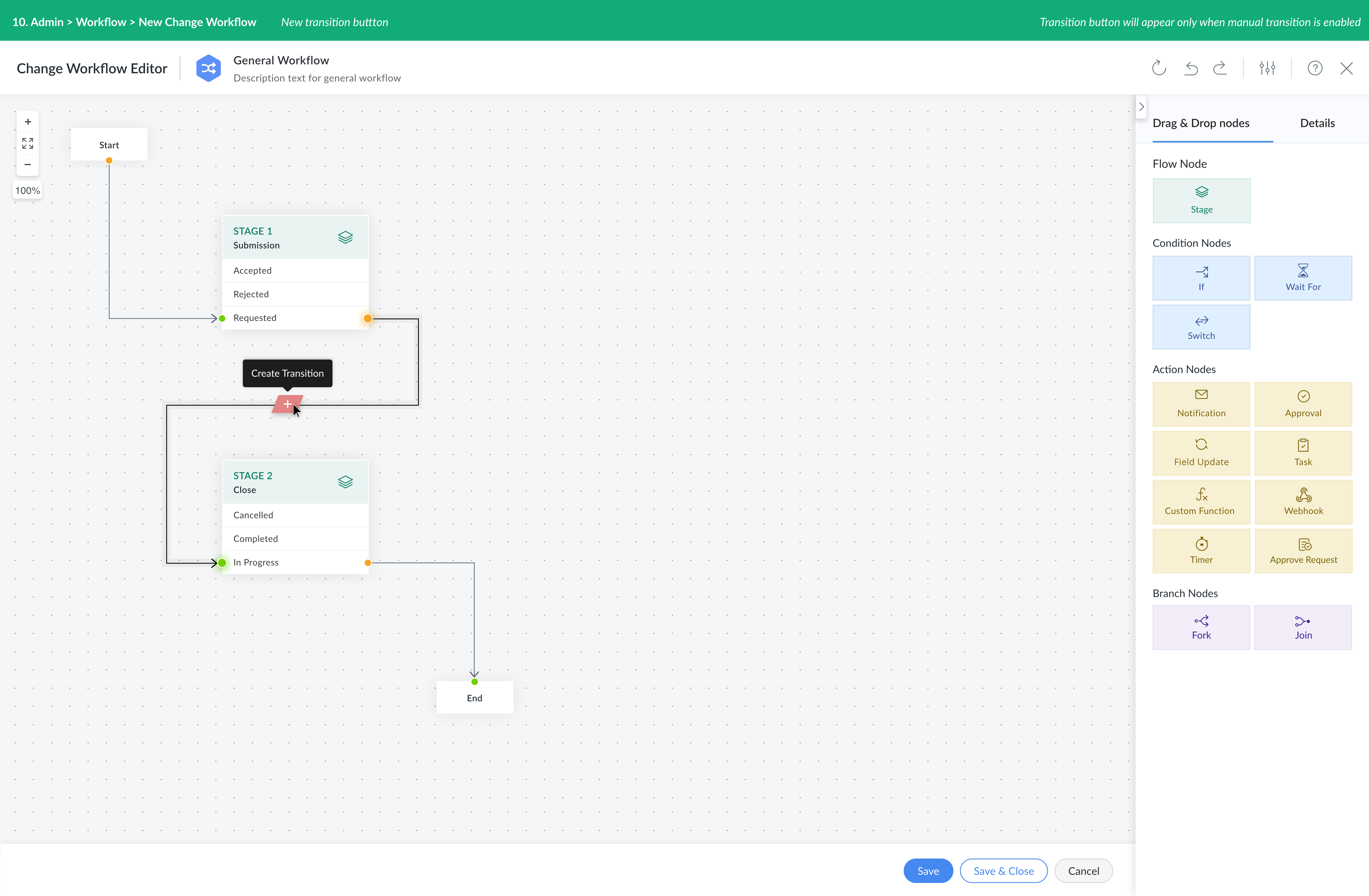Click the Start node
Viewport: 1369px width, 896px height.
pos(109,144)
